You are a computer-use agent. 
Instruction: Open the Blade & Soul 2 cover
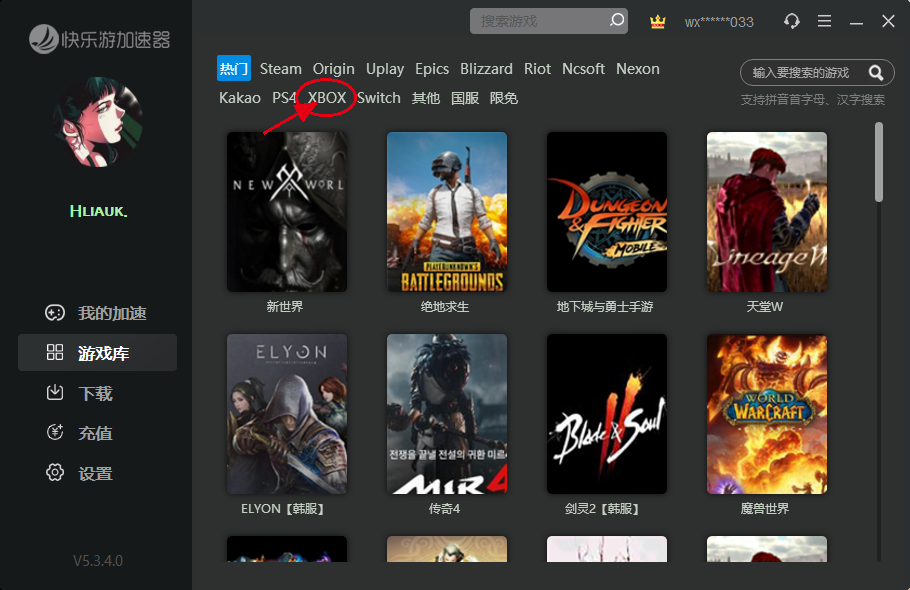(x=606, y=414)
